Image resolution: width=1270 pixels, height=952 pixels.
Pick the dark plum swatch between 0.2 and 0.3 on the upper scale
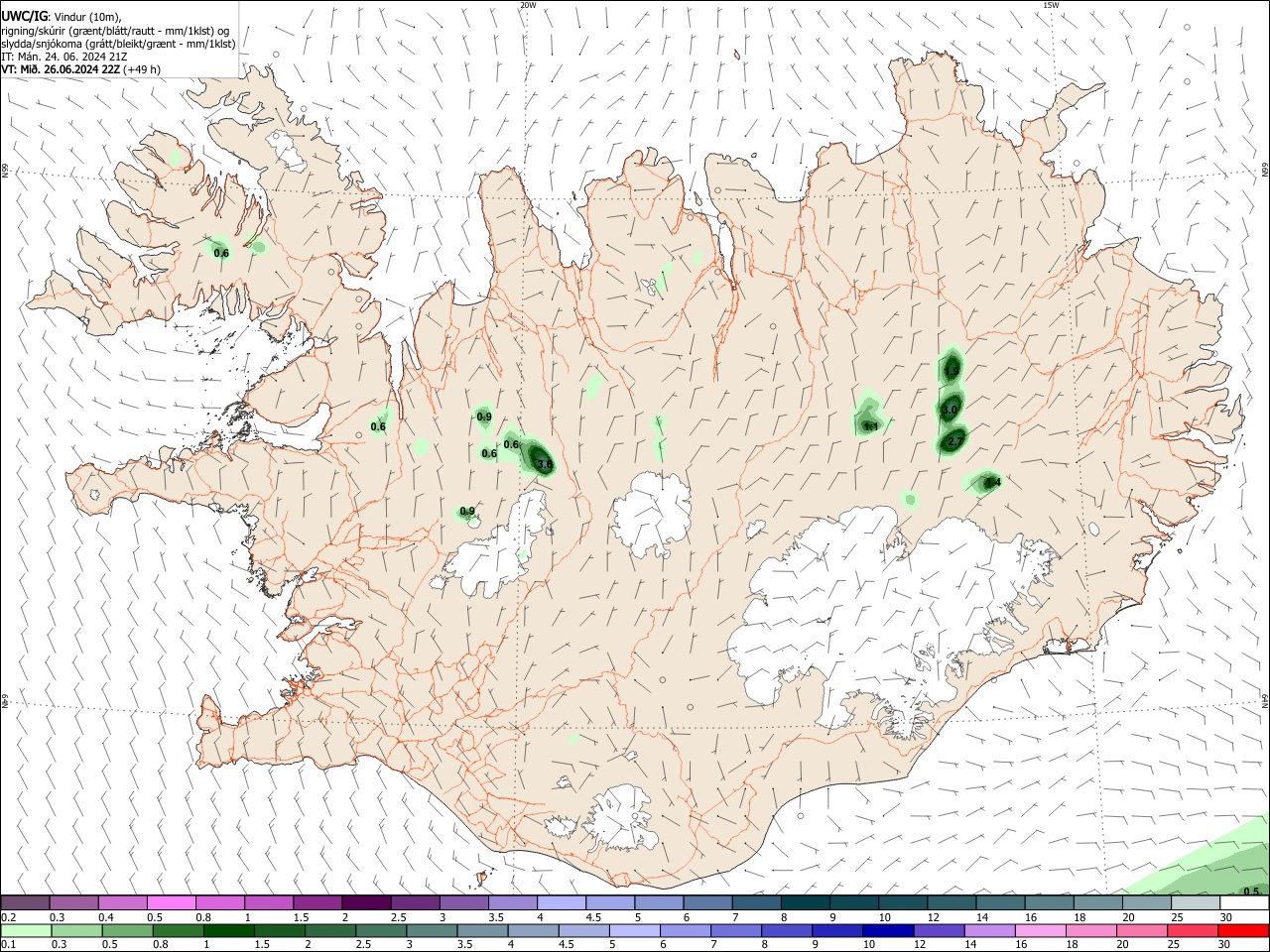coord(25,902)
